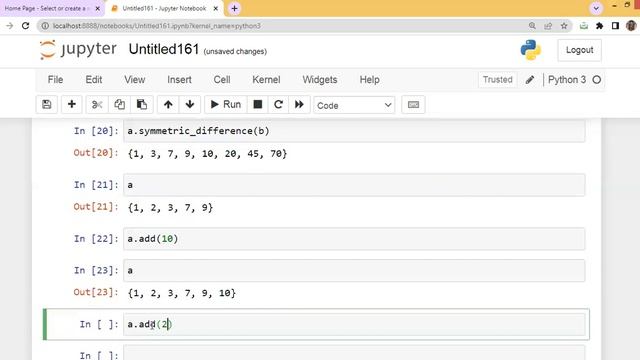The height and width of the screenshot is (360, 640).
Task: Share this page icon in address bar
Action: click(x=548, y=26)
